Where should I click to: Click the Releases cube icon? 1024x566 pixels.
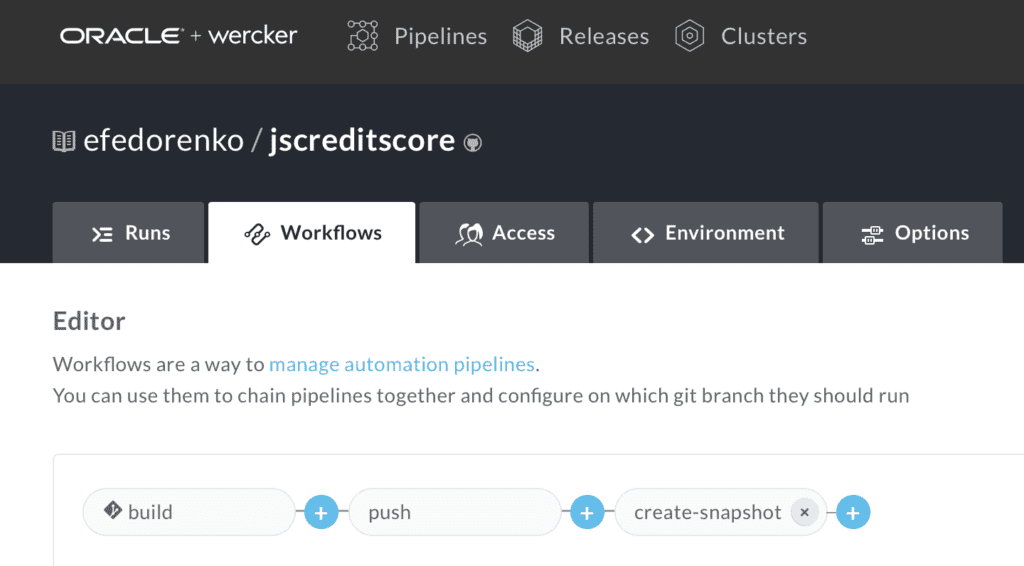[528, 35]
